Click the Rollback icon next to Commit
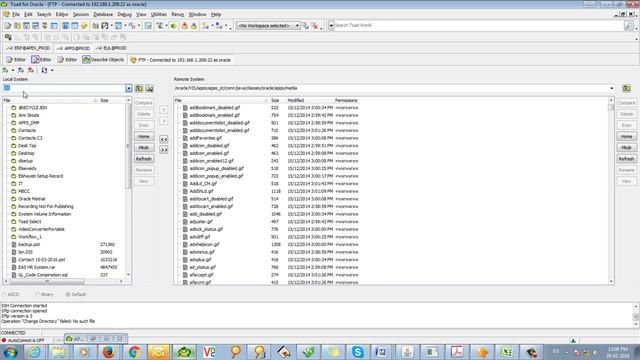 194,26
